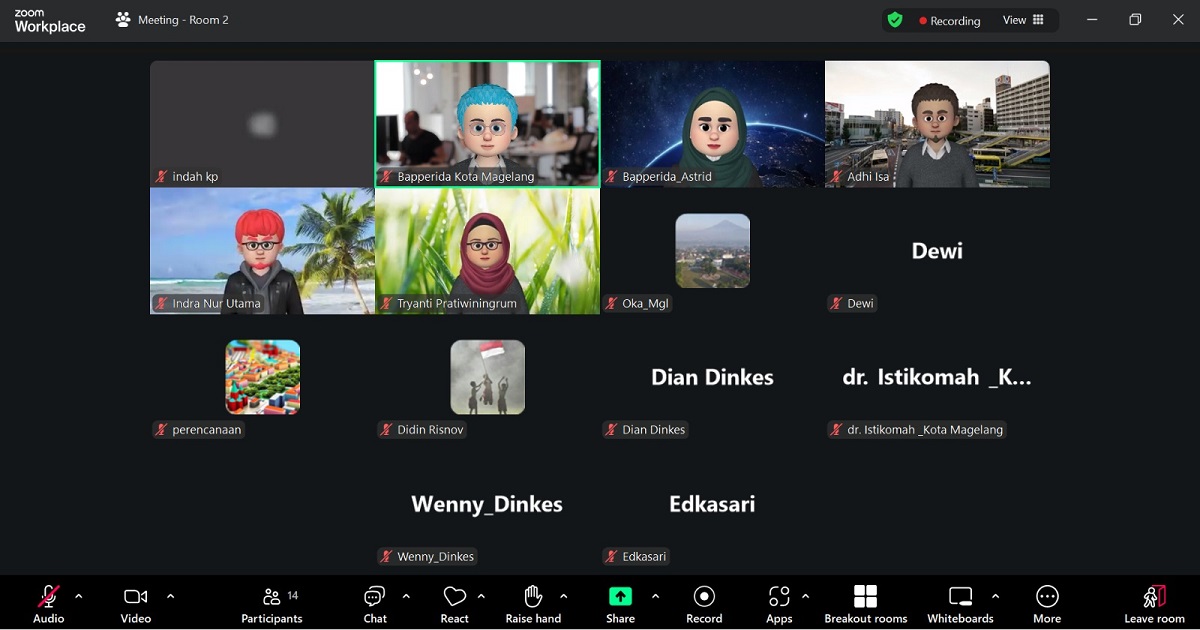1200x630 pixels.
Task: Click the large Wenny_Dinkes name
Action: [x=487, y=504]
